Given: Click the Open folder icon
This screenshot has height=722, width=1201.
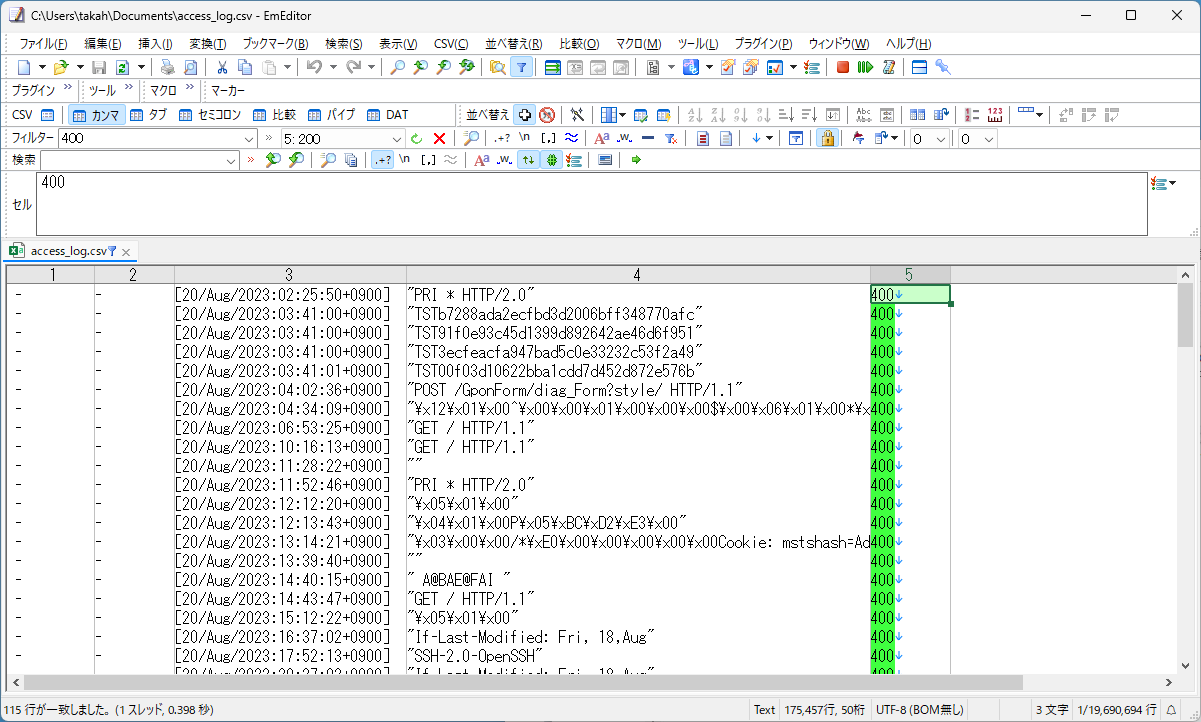Looking at the screenshot, I should (x=60, y=67).
